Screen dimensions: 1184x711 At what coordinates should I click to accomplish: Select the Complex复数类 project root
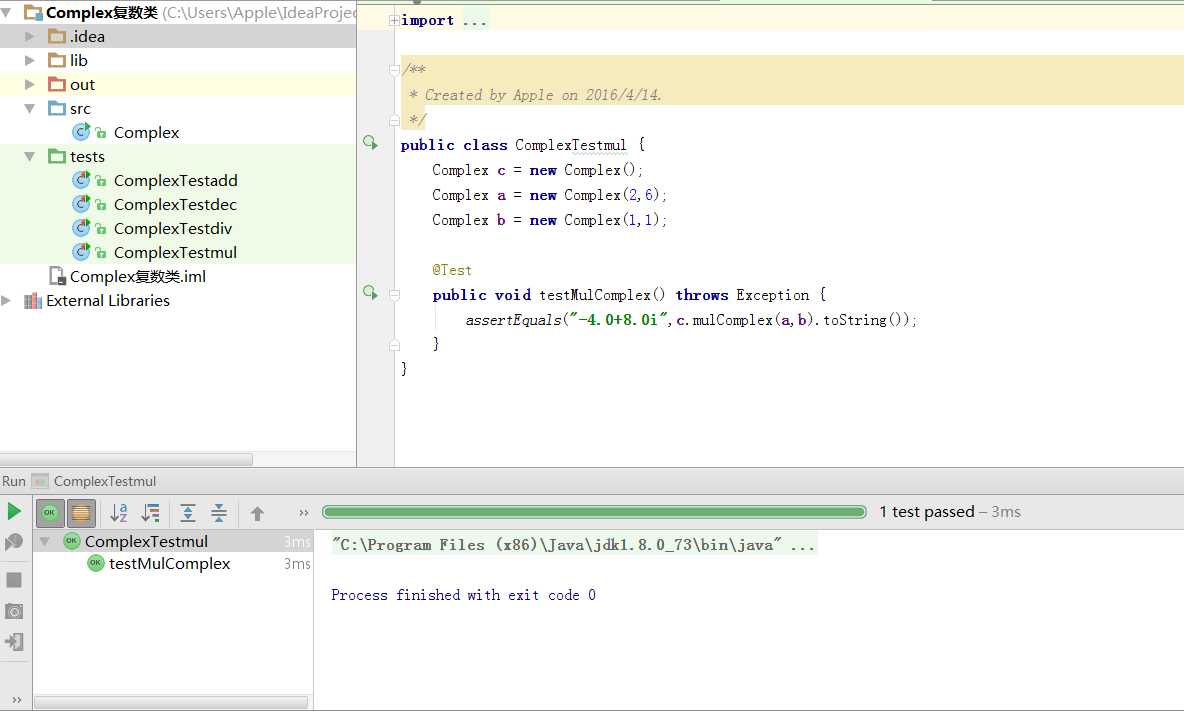[102, 12]
